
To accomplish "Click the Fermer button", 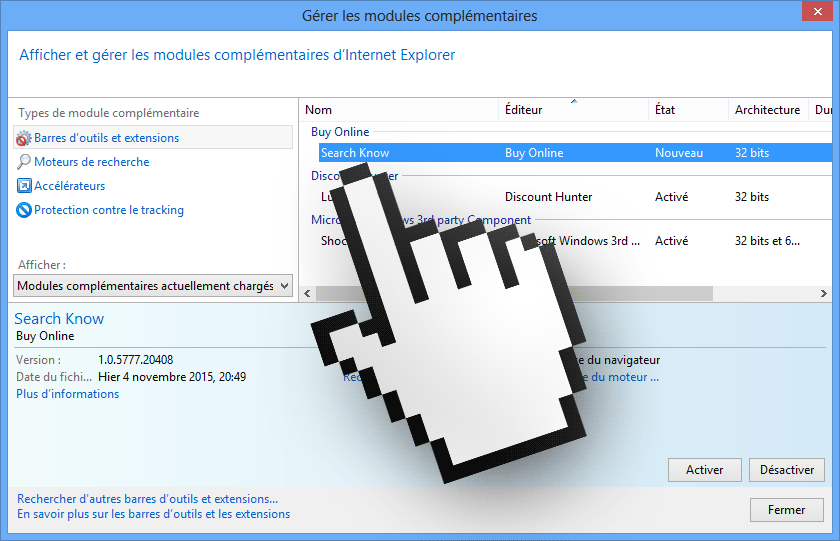I will click(x=786, y=510).
